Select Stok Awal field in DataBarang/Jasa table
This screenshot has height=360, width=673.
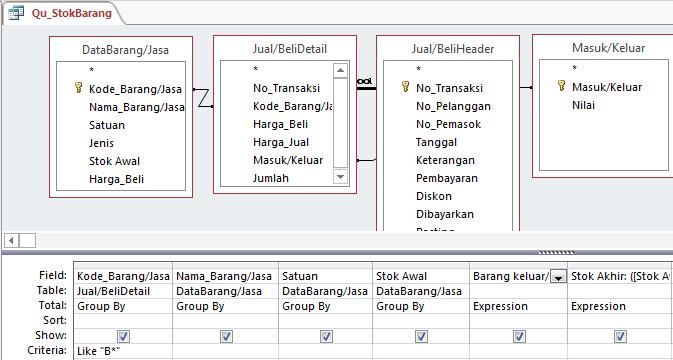[115, 161]
